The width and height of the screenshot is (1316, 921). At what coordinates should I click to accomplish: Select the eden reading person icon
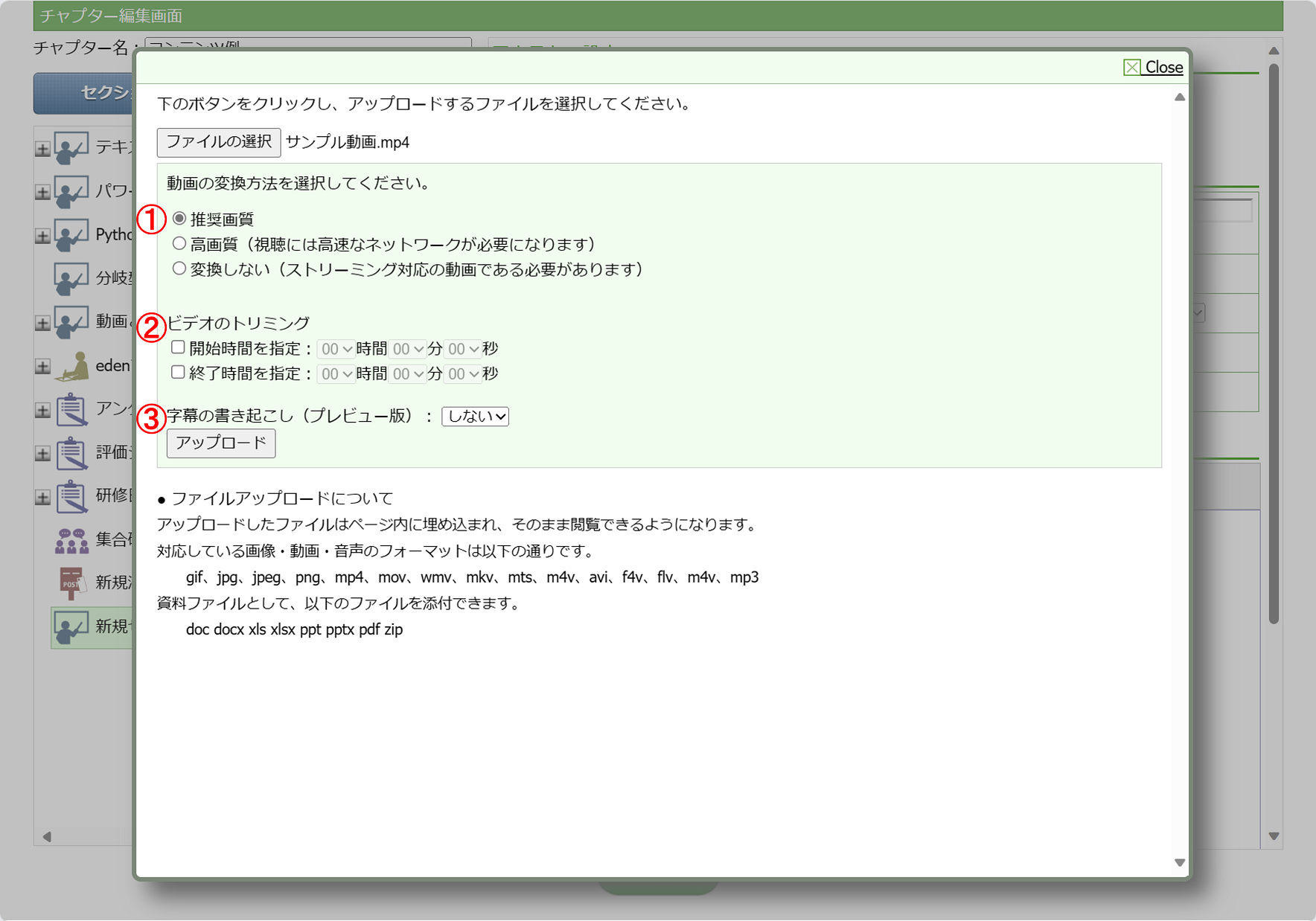point(73,366)
